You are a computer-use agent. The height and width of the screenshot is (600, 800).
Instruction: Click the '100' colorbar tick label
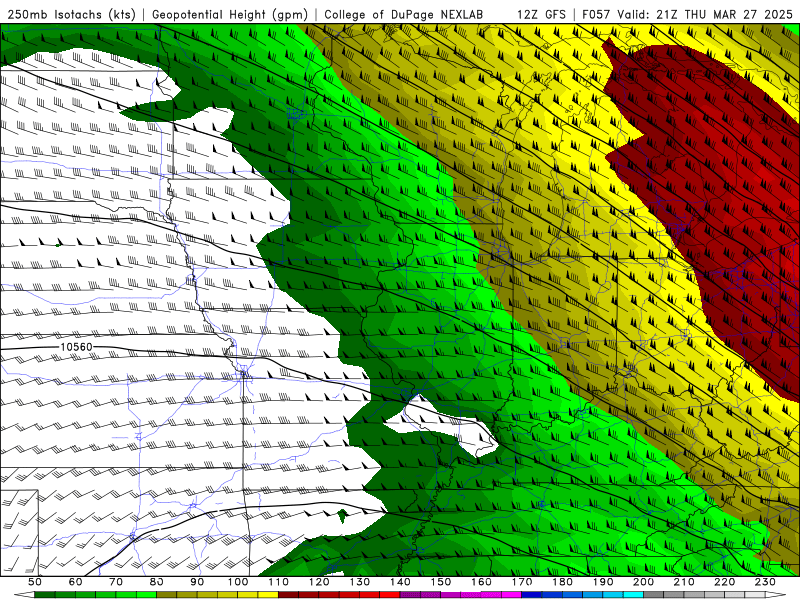(x=238, y=582)
